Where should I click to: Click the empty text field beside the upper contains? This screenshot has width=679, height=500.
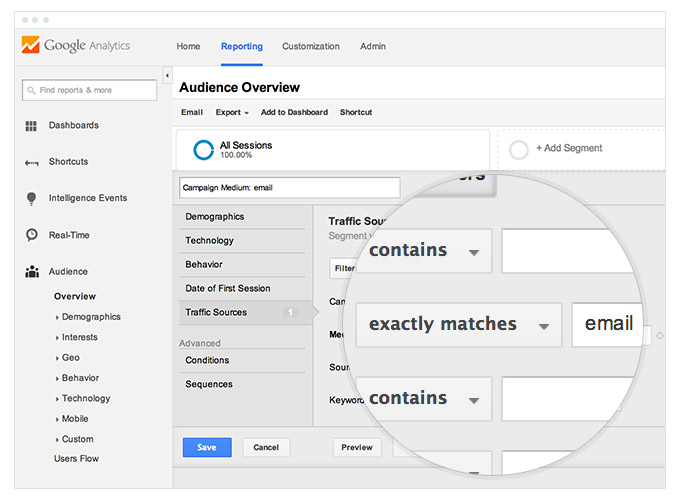[x=567, y=251]
